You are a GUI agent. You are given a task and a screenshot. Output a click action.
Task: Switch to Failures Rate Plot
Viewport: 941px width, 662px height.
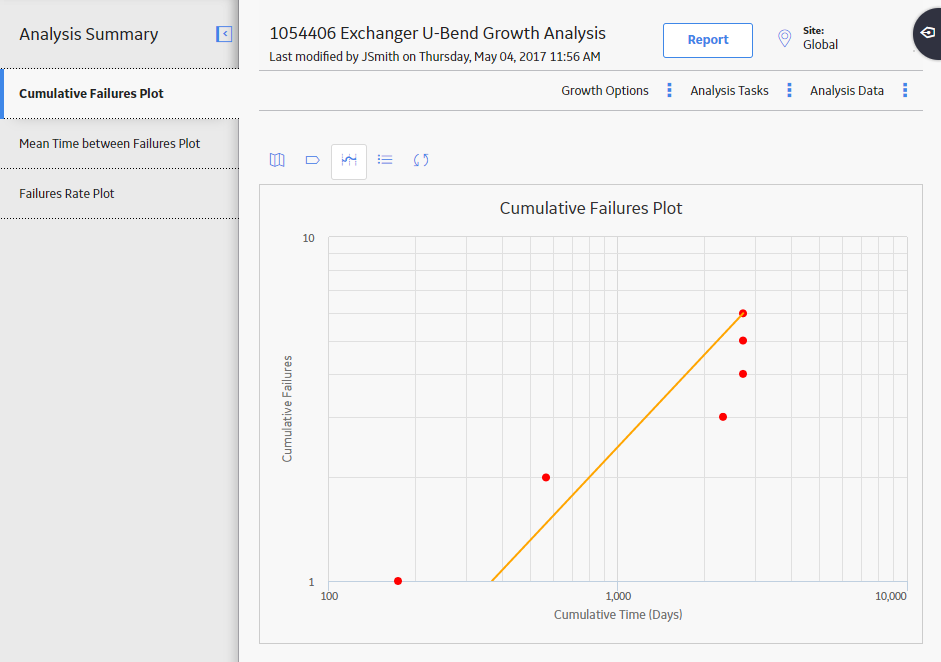120,194
